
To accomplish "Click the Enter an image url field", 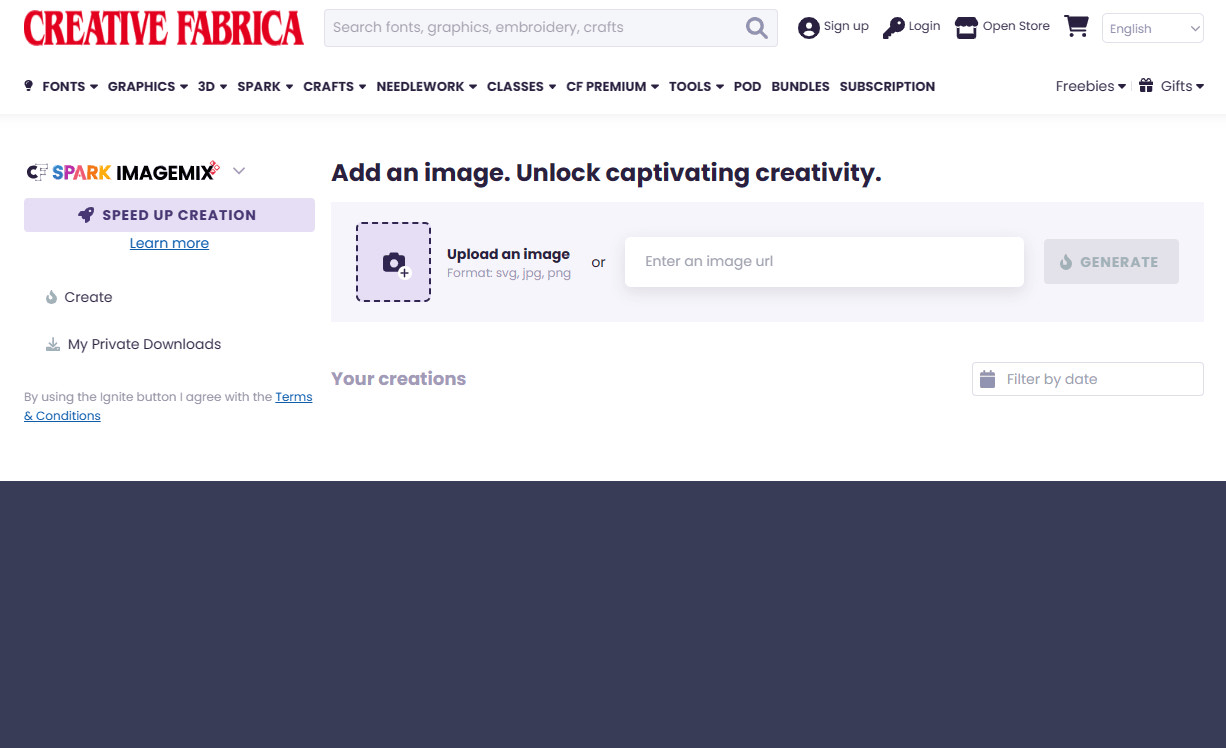I will pyautogui.click(x=824, y=262).
